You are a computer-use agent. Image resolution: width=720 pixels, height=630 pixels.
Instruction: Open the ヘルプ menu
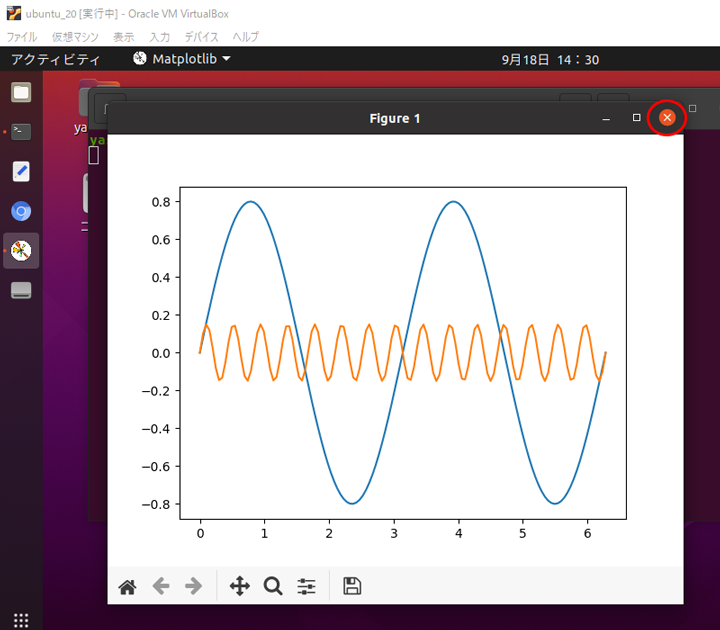click(x=246, y=37)
